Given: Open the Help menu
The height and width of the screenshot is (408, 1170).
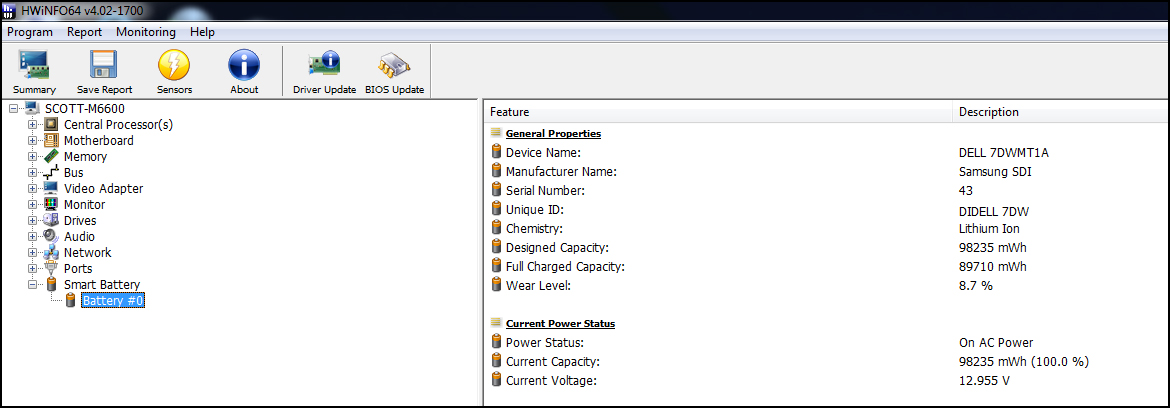Looking at the screenshot, I should pyautogui.click(x=202, y=32).
